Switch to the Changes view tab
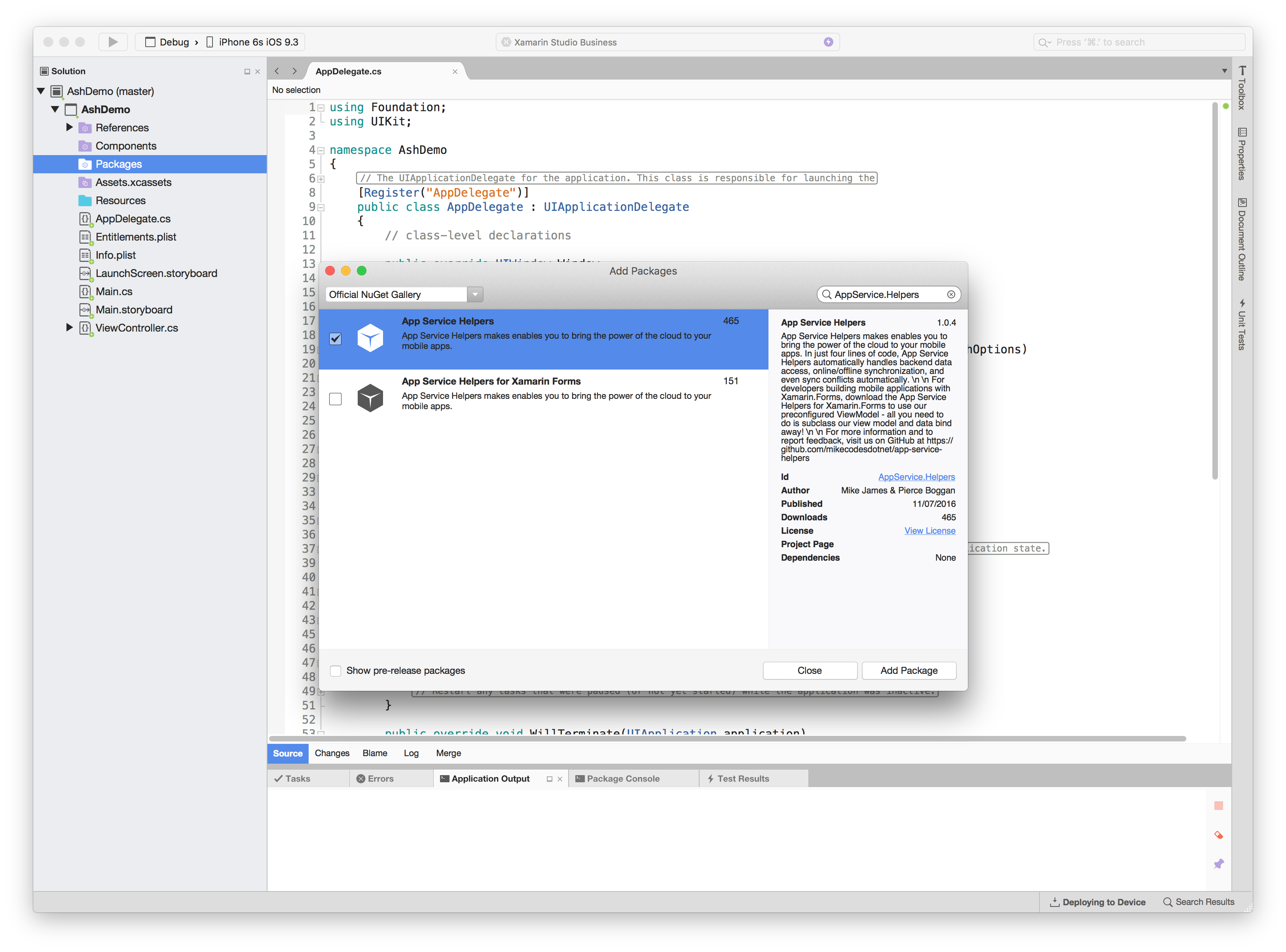 click(332, 753)
